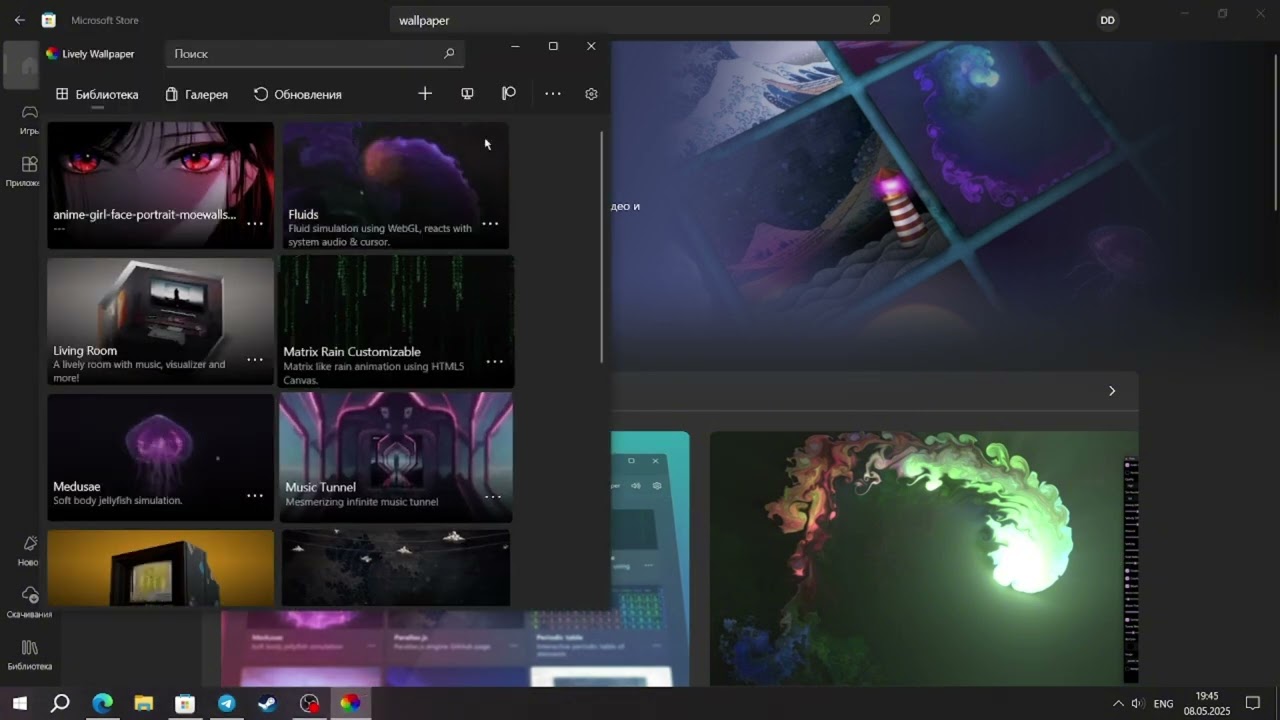
Task: Open the DD user profile in Microsoft Store
Action: [x=1107, y=20]
